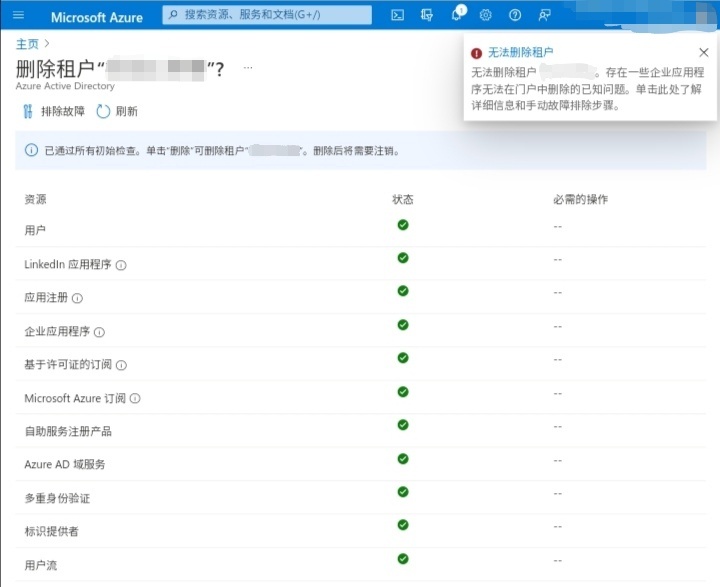This screenshot has width=720, height=587.
Task: Click the green status check for 自助服务注册产品
Action: click(403, 425)
